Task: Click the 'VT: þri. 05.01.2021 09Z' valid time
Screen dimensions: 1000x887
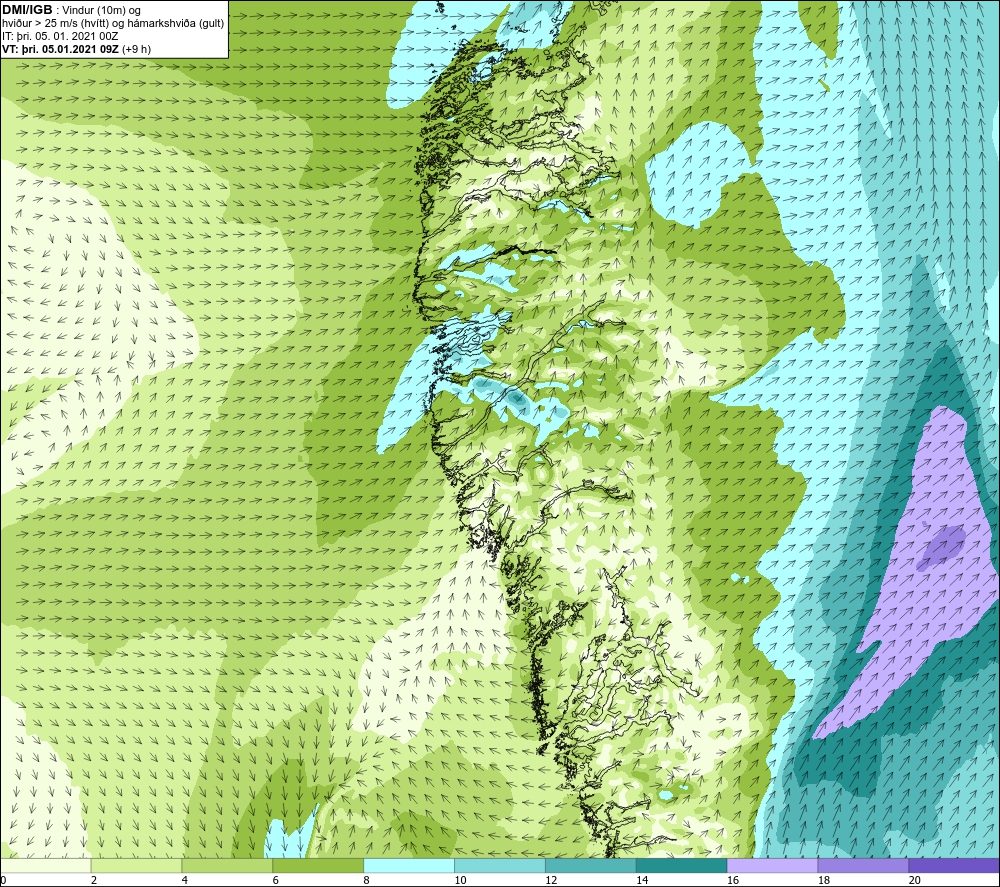Action: click(61, 49)
